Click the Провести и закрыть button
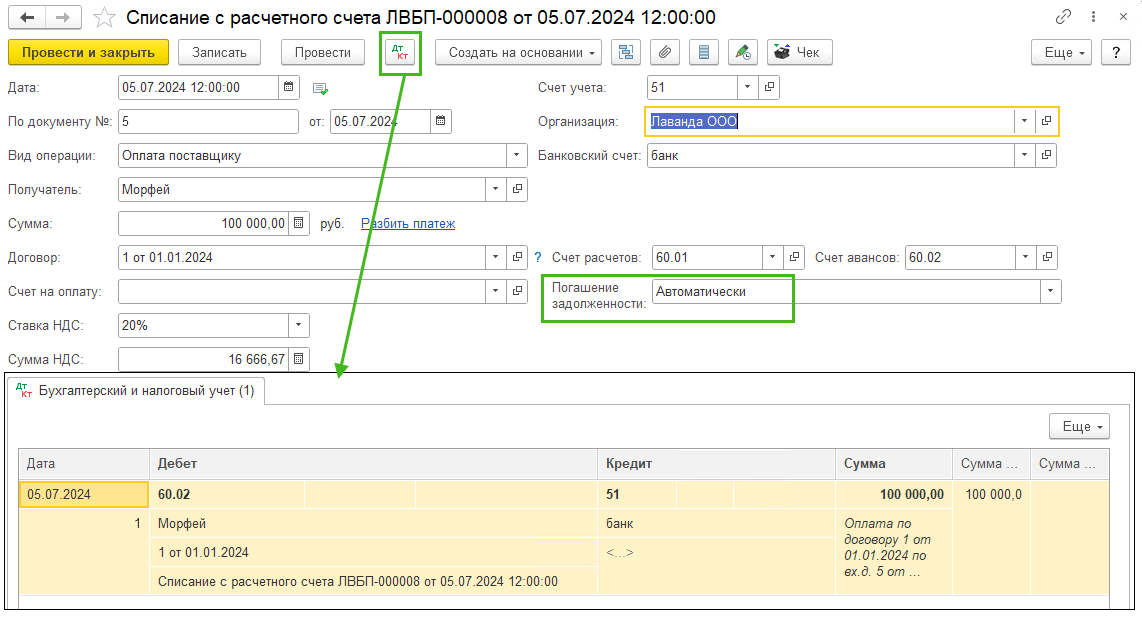 click(x=88, y=52)
